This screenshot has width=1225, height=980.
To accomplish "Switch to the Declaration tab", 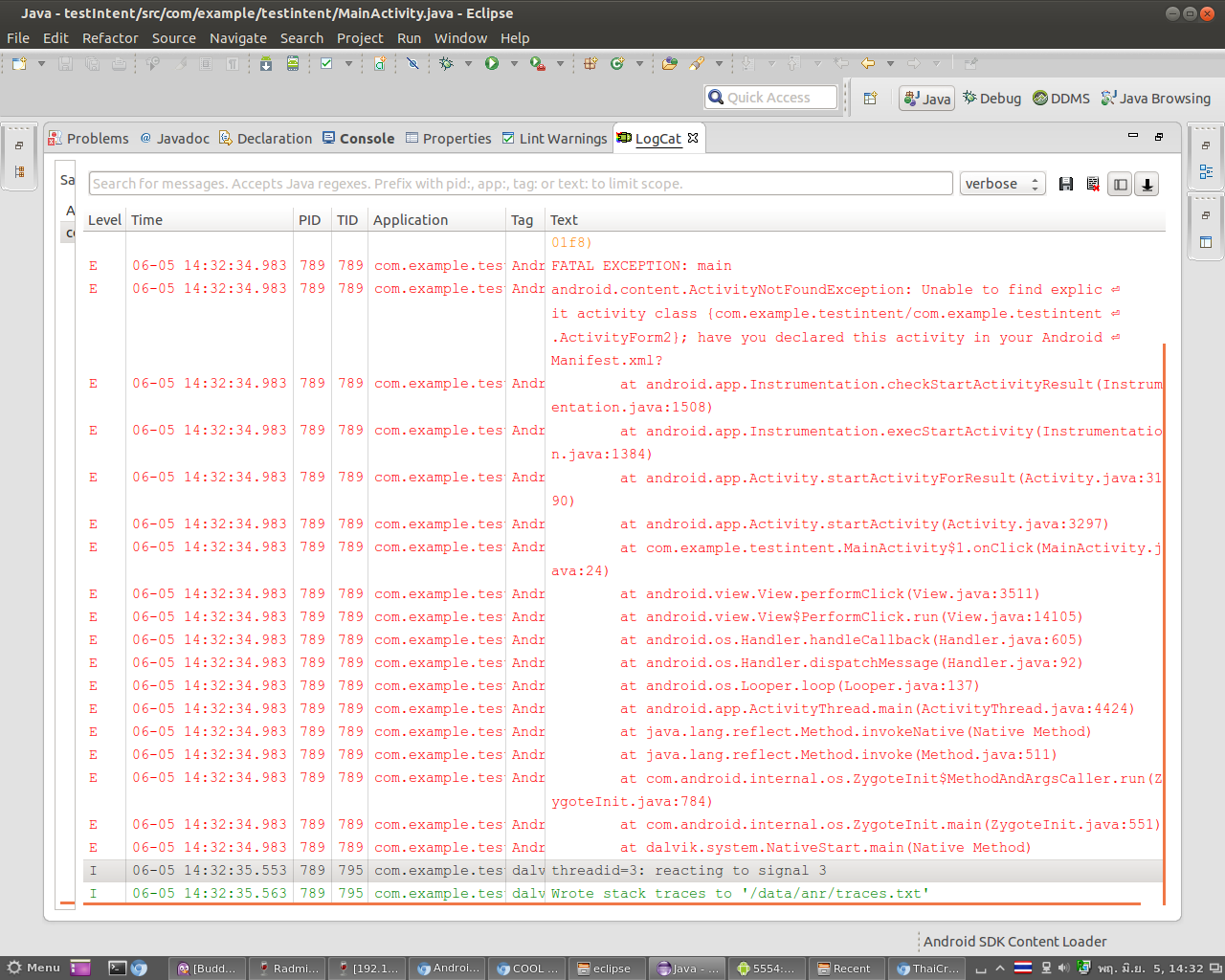I will [265, 138].
